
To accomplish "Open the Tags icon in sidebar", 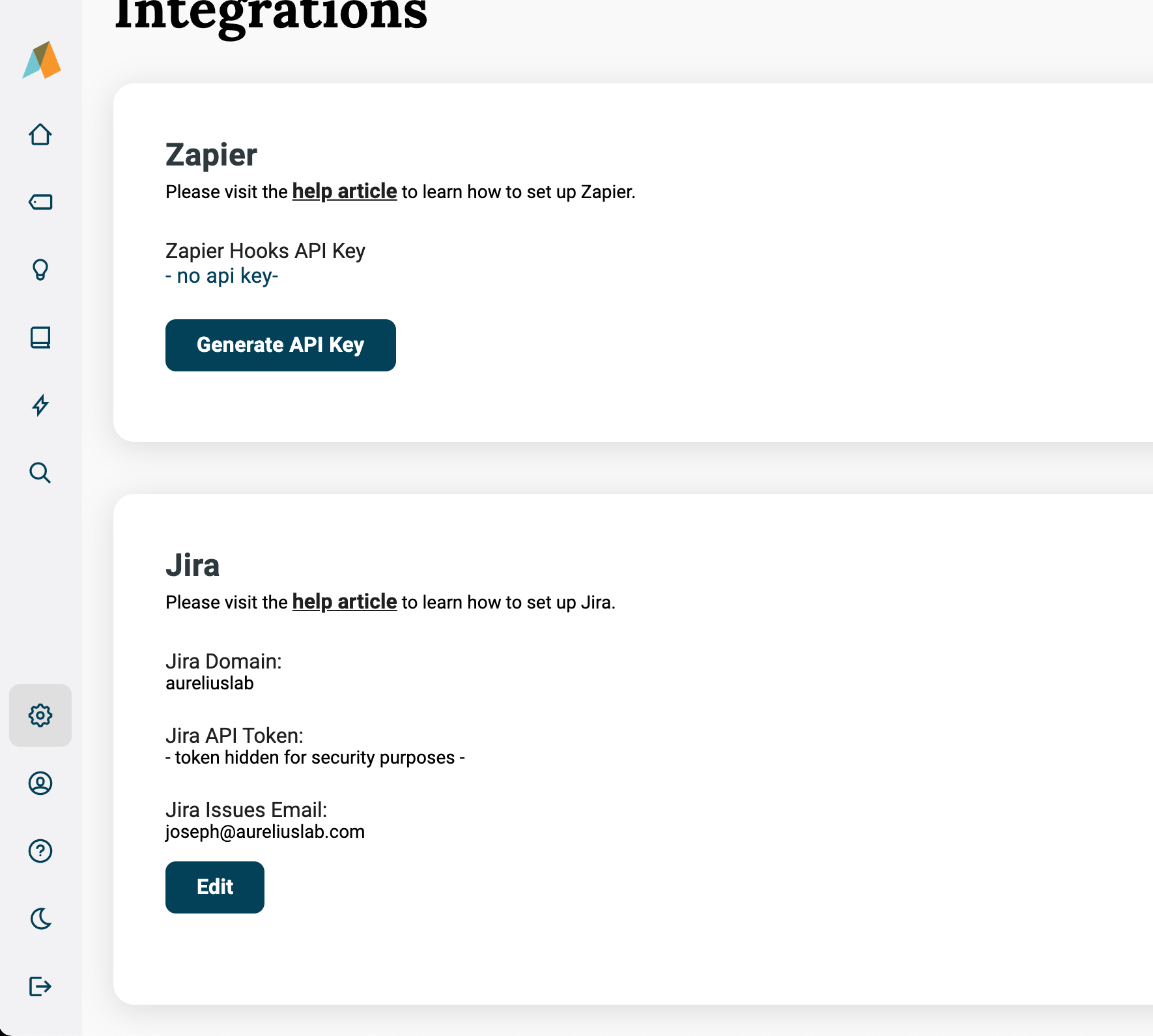I will coord(40,202).
